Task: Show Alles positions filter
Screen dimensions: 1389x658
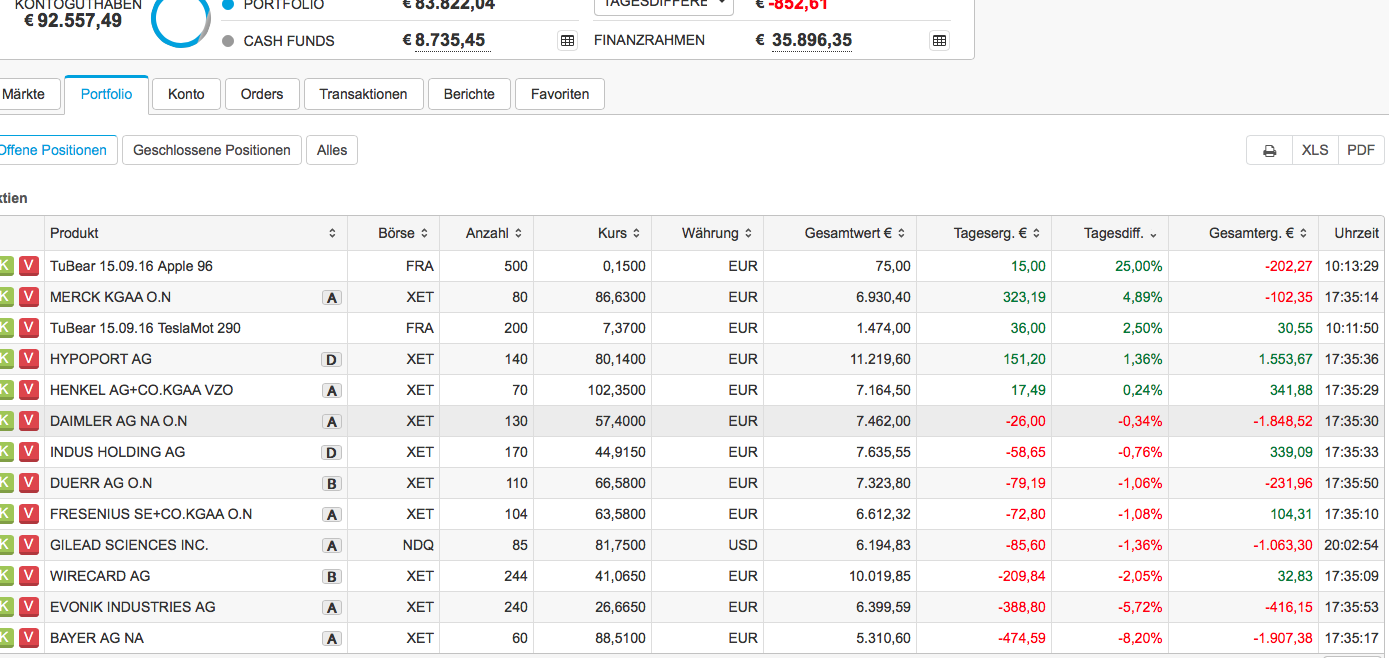Action: coord(332,150)
